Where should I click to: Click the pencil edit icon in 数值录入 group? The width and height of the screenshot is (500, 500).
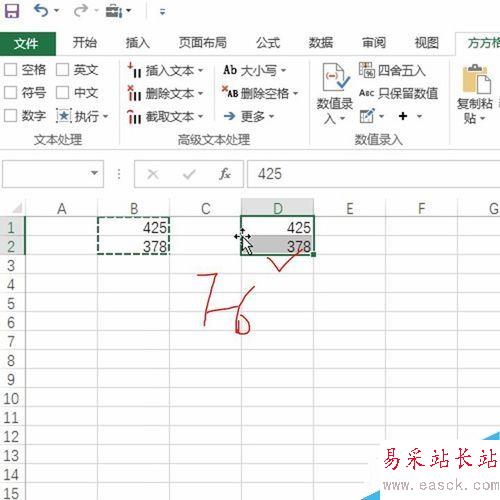coord(367,116)
